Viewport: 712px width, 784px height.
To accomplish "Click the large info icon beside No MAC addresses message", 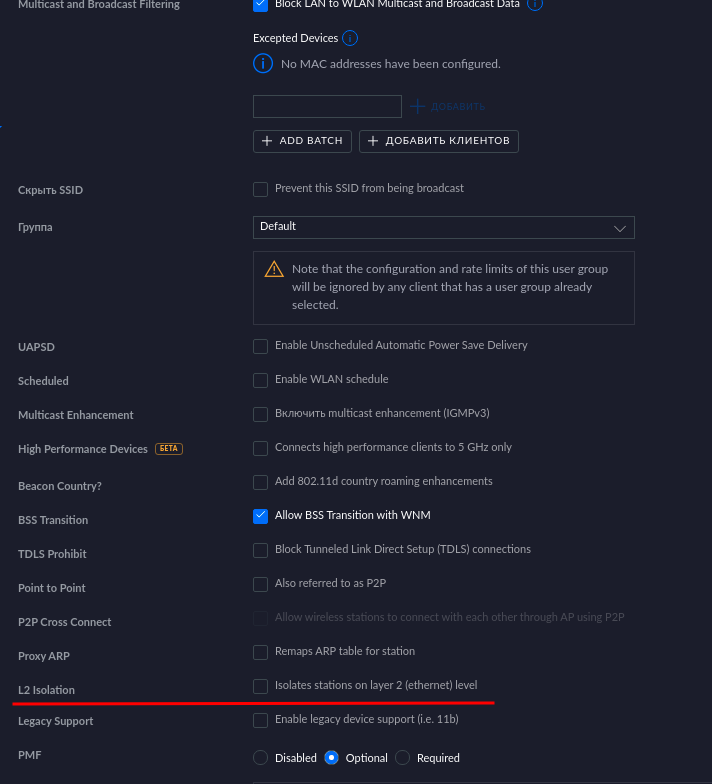I will [263, 64].
